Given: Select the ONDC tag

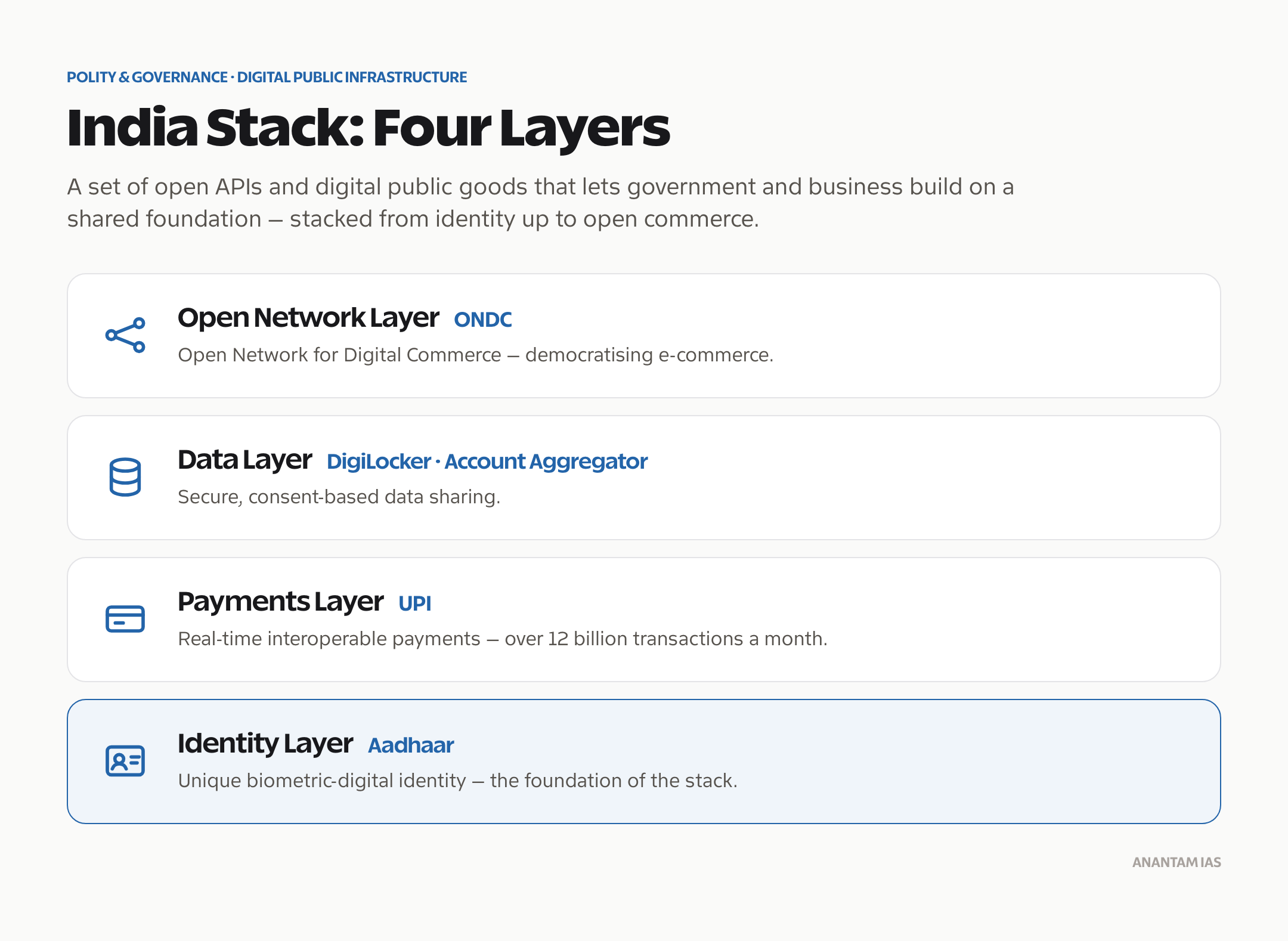Looking at the screenshot, I should 483,320.
